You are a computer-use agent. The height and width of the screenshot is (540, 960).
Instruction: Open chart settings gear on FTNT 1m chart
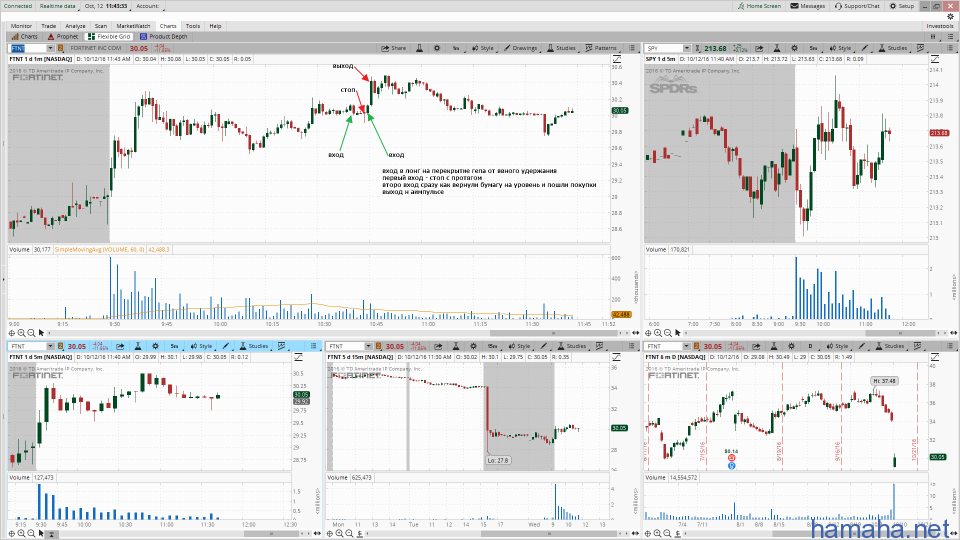[x=437, y=48]
